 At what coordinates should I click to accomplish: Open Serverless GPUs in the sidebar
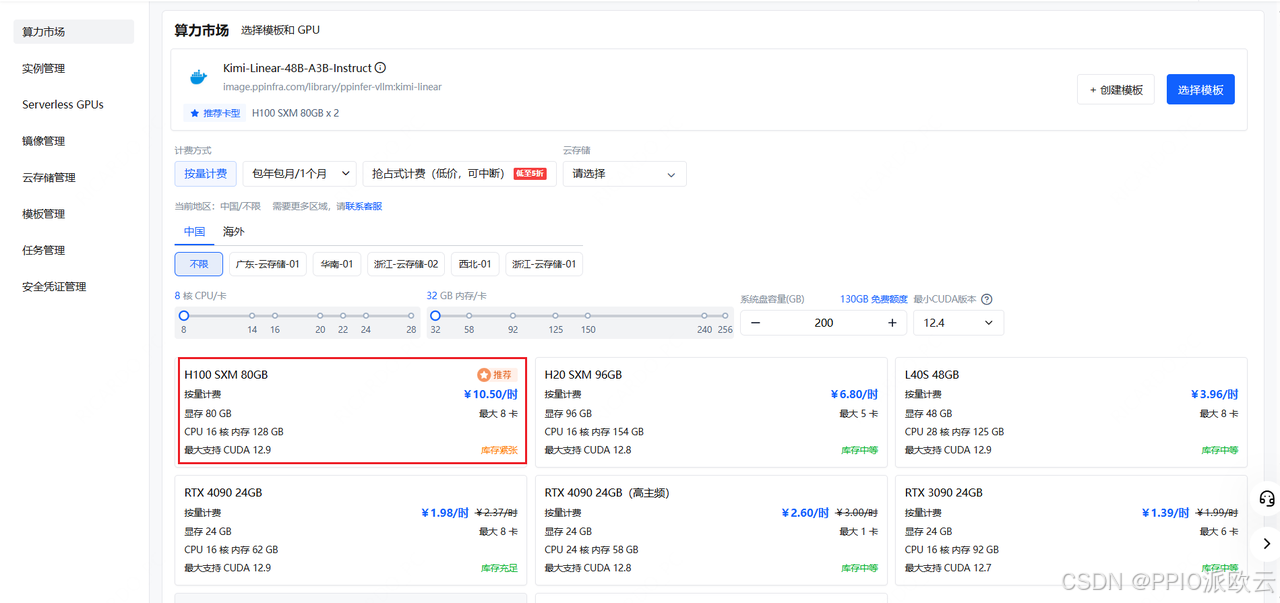coord(73,104)
